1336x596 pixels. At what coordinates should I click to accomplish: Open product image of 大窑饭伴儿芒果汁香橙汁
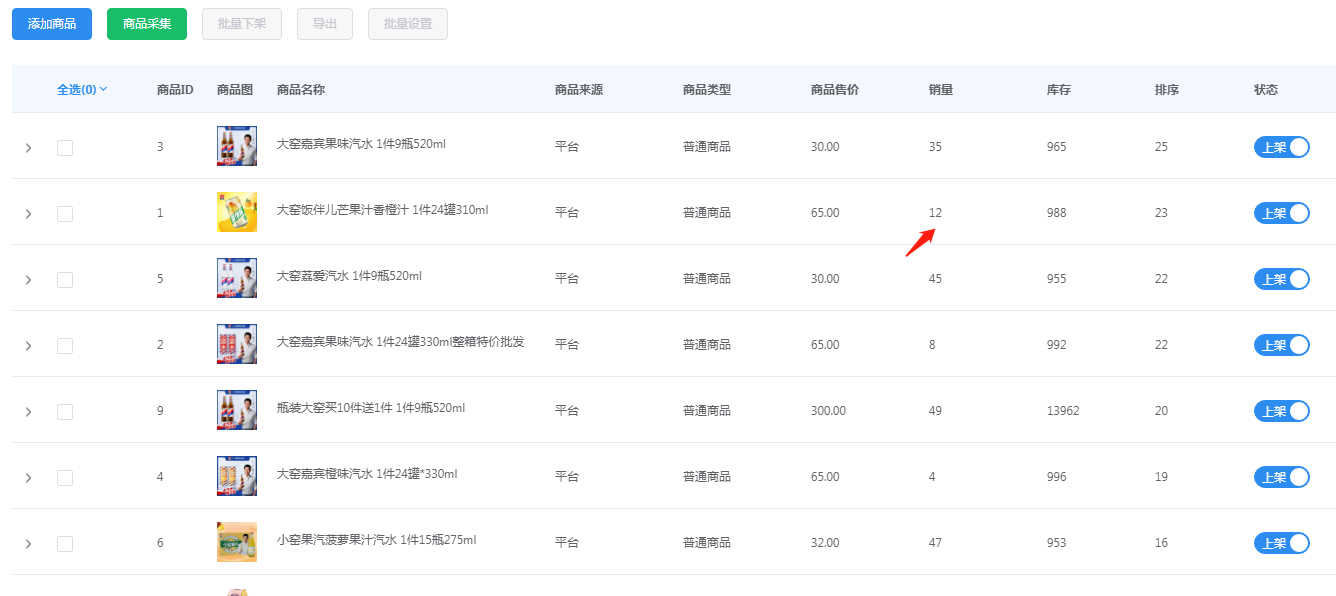[x=237, y=212]
